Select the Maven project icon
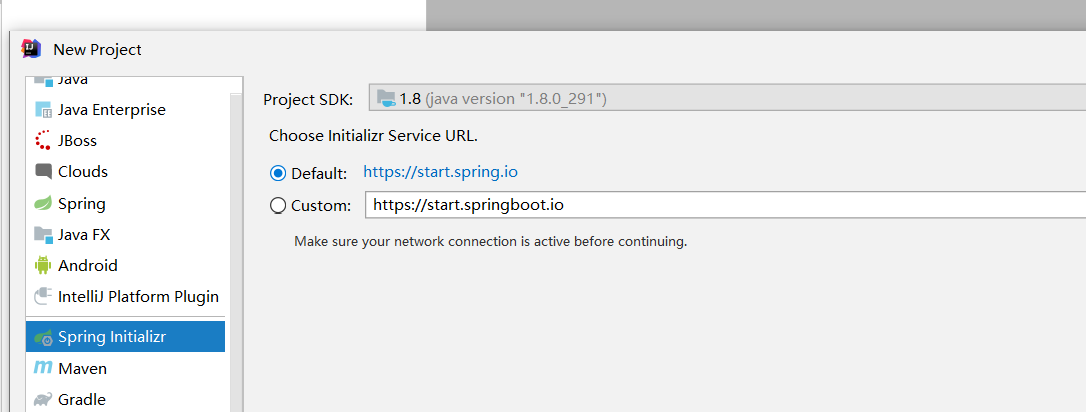 pos(43,368)
